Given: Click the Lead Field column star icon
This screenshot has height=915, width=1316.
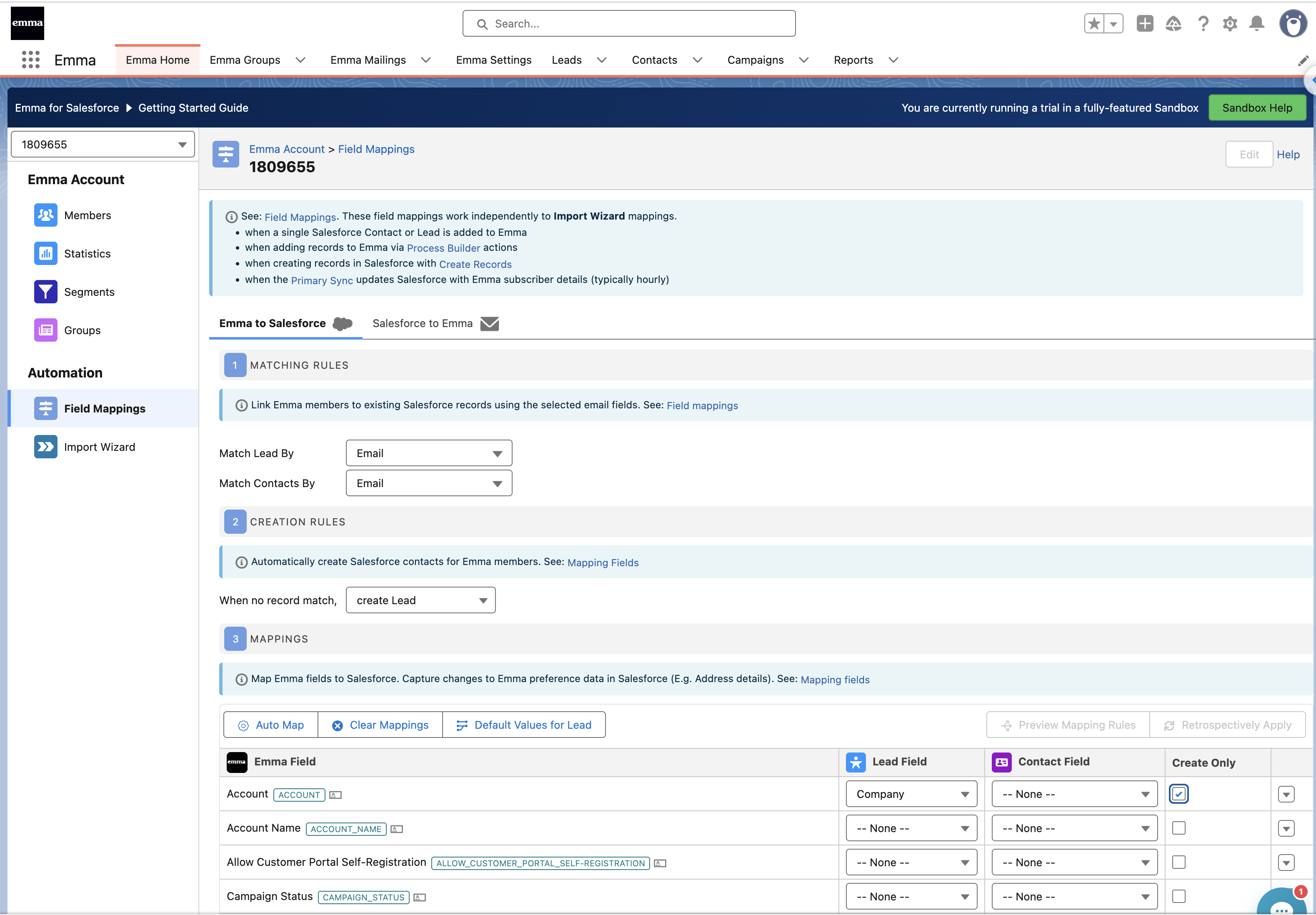Looking at the screenshot, I should 856,762.
